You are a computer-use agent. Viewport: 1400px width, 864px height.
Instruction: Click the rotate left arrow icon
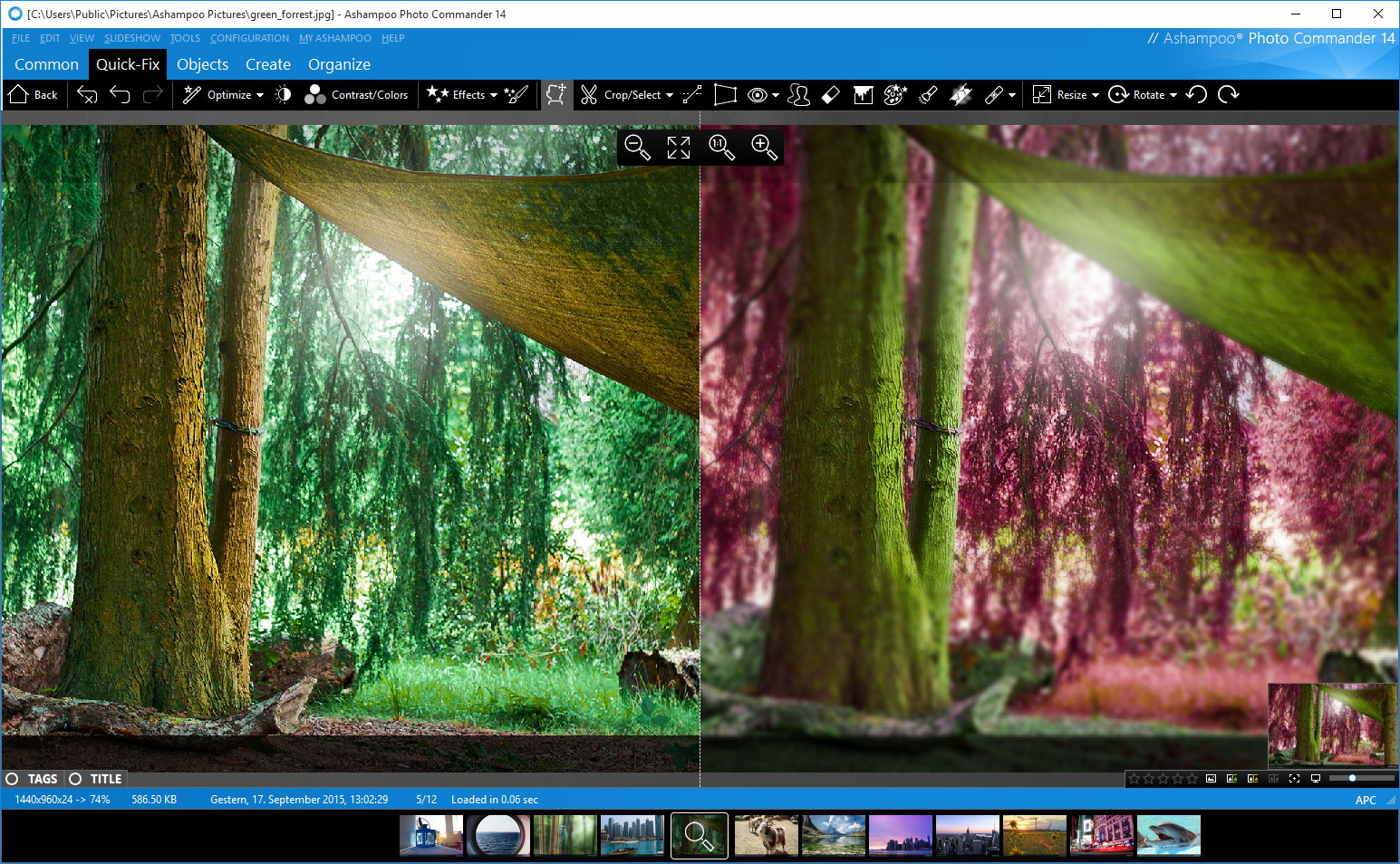[x=1196, y=95]
